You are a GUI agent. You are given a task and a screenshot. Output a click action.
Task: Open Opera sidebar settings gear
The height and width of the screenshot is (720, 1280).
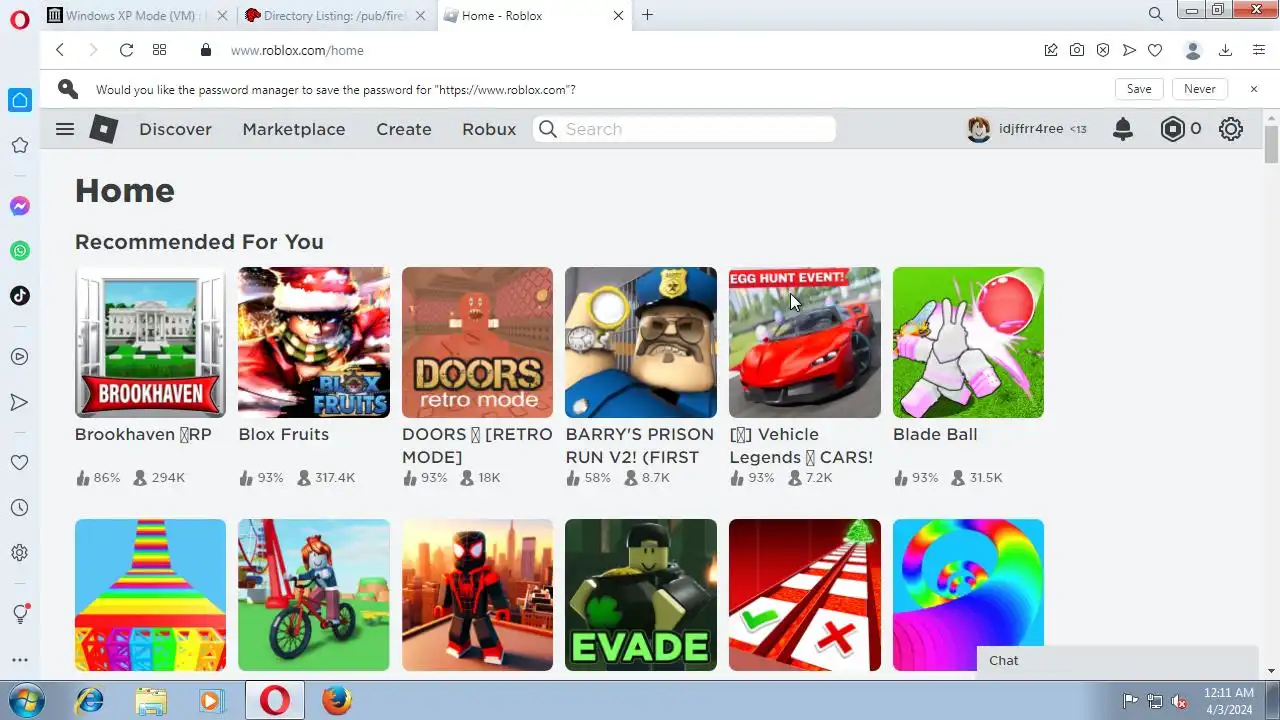[20, 553]
